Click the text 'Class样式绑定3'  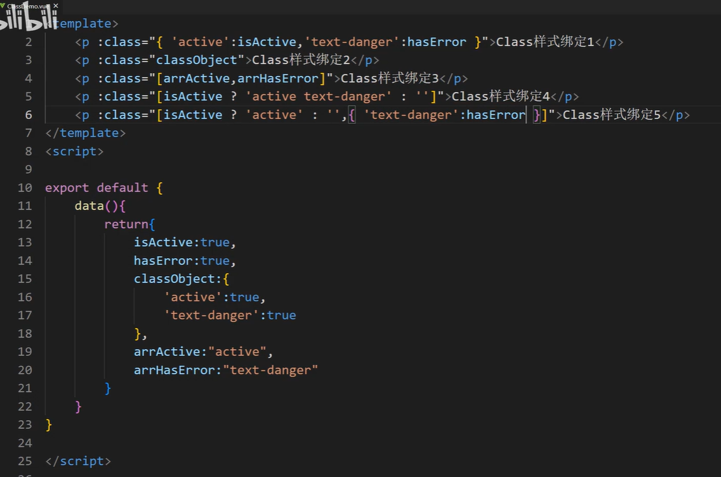point(389,78)
